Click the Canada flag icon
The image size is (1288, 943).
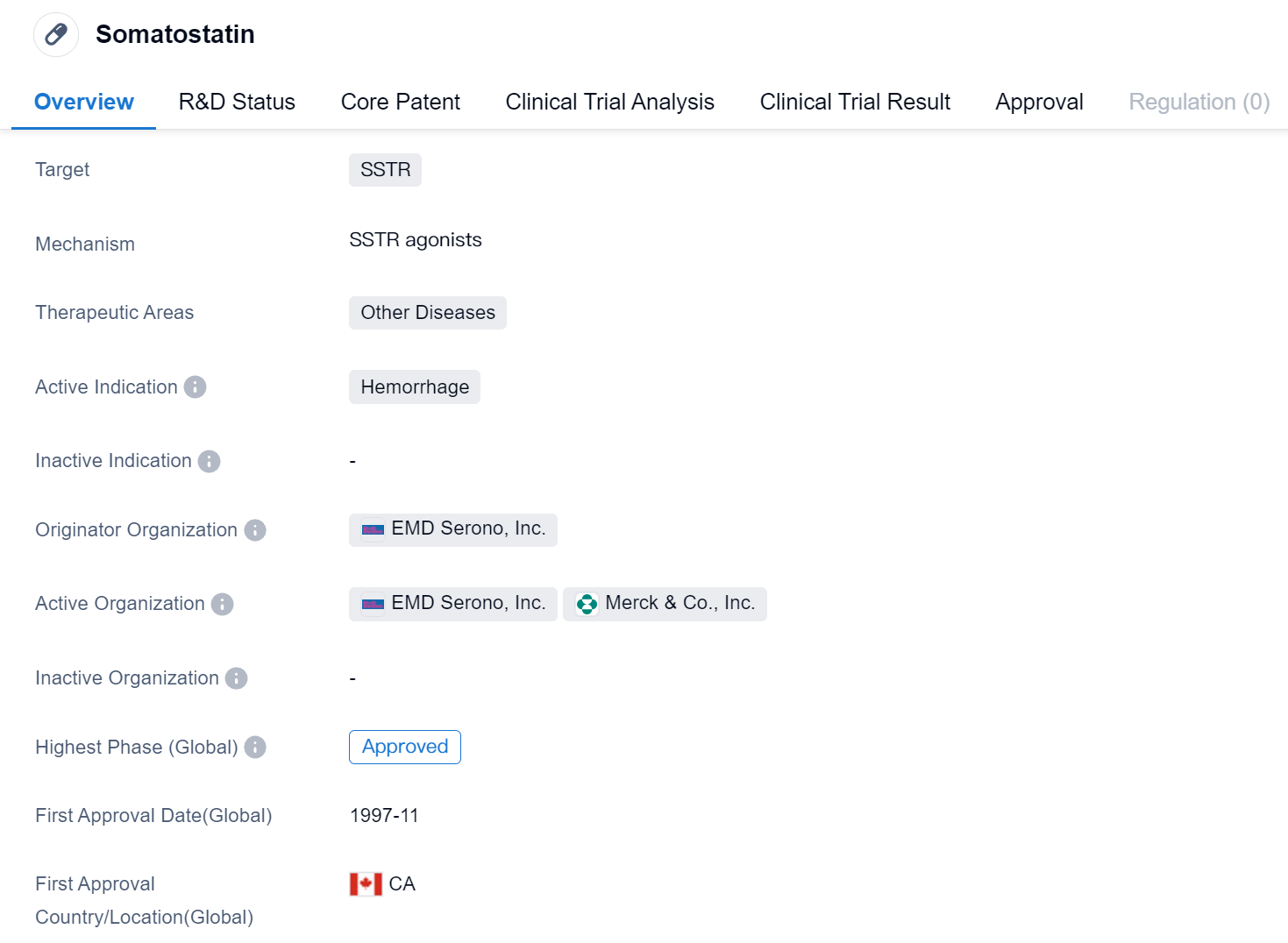coord(366,884)
